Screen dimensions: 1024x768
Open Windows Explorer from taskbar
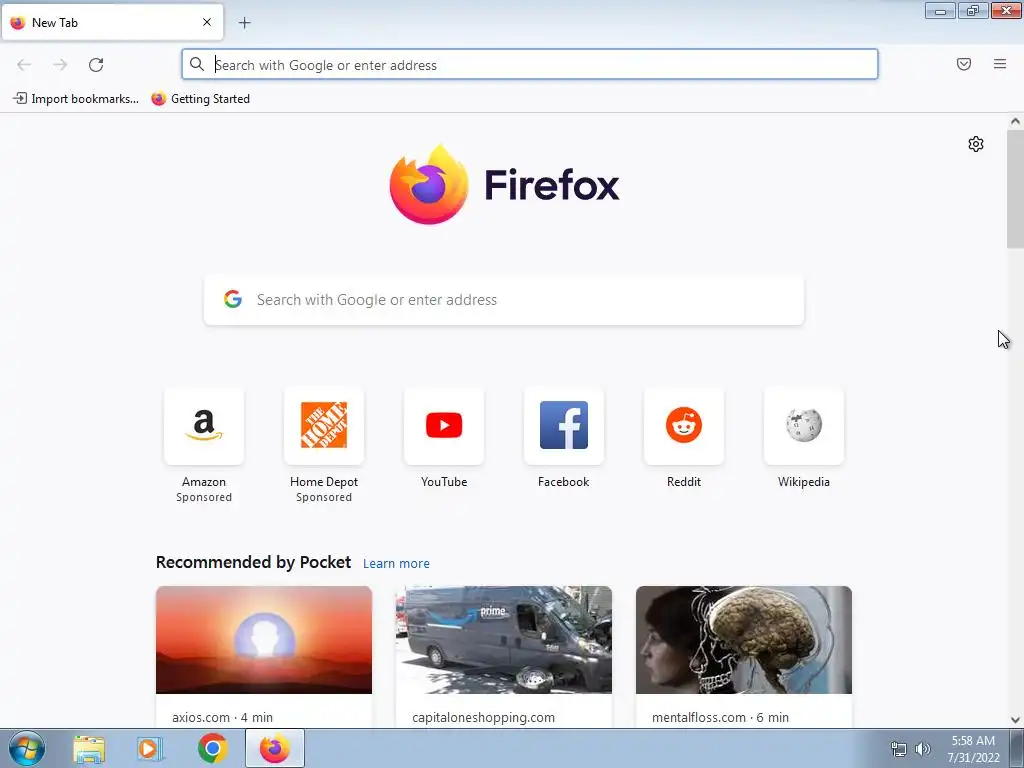pyautogui.click(x=89, y=748)
